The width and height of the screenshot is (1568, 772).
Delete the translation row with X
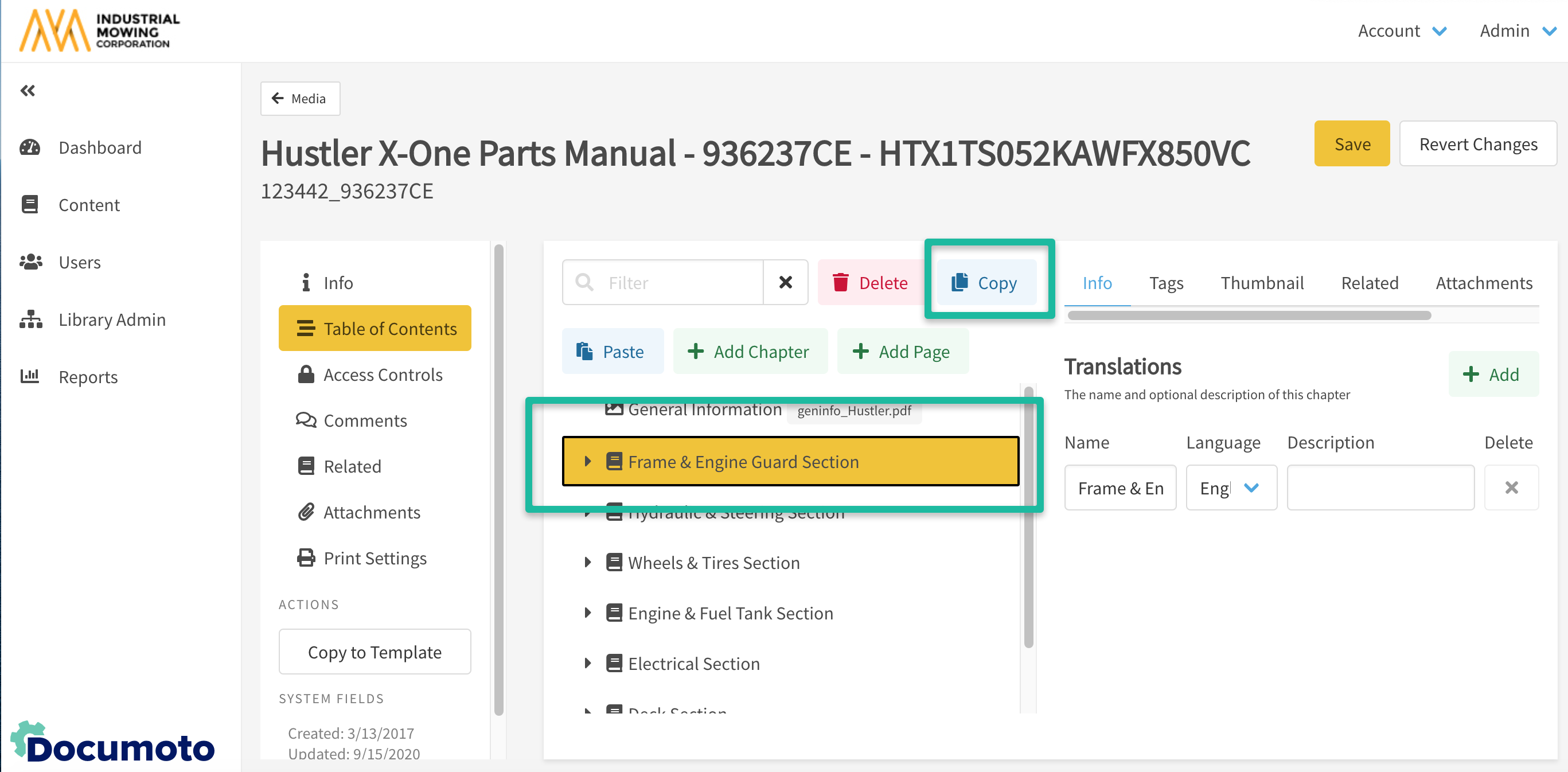pos(1511,488)
